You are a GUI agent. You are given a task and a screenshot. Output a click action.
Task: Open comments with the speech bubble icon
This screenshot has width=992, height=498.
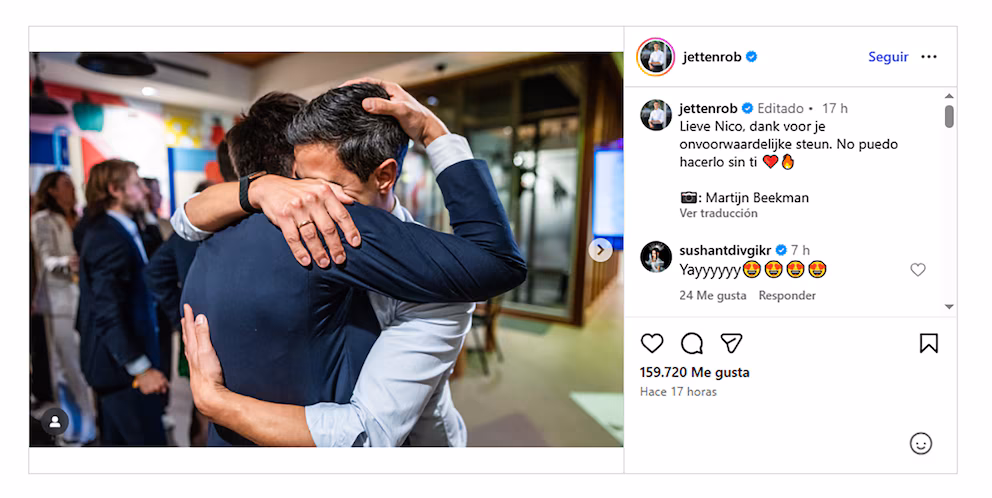tap(691, 344)
